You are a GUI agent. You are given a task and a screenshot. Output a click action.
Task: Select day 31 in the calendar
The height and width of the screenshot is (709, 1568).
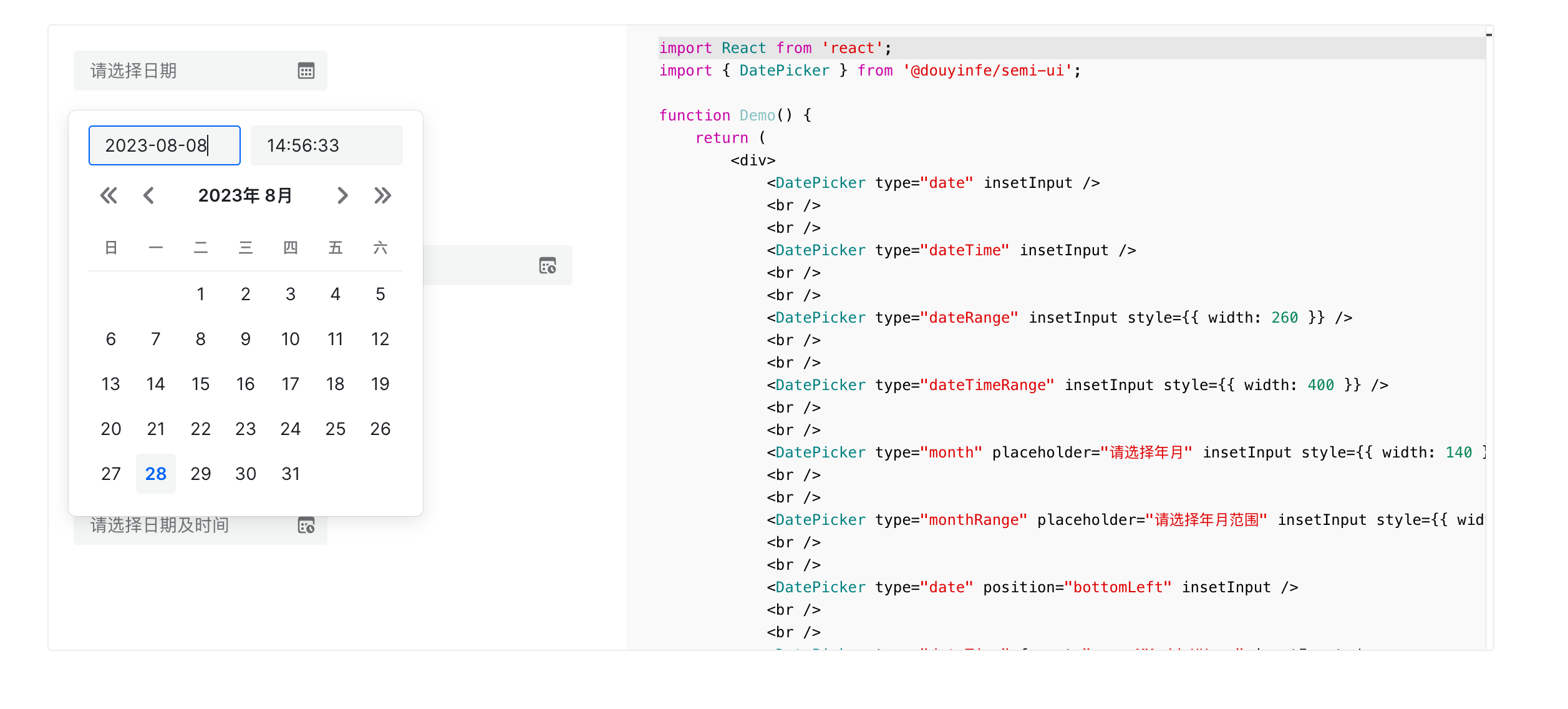point(290,474)
